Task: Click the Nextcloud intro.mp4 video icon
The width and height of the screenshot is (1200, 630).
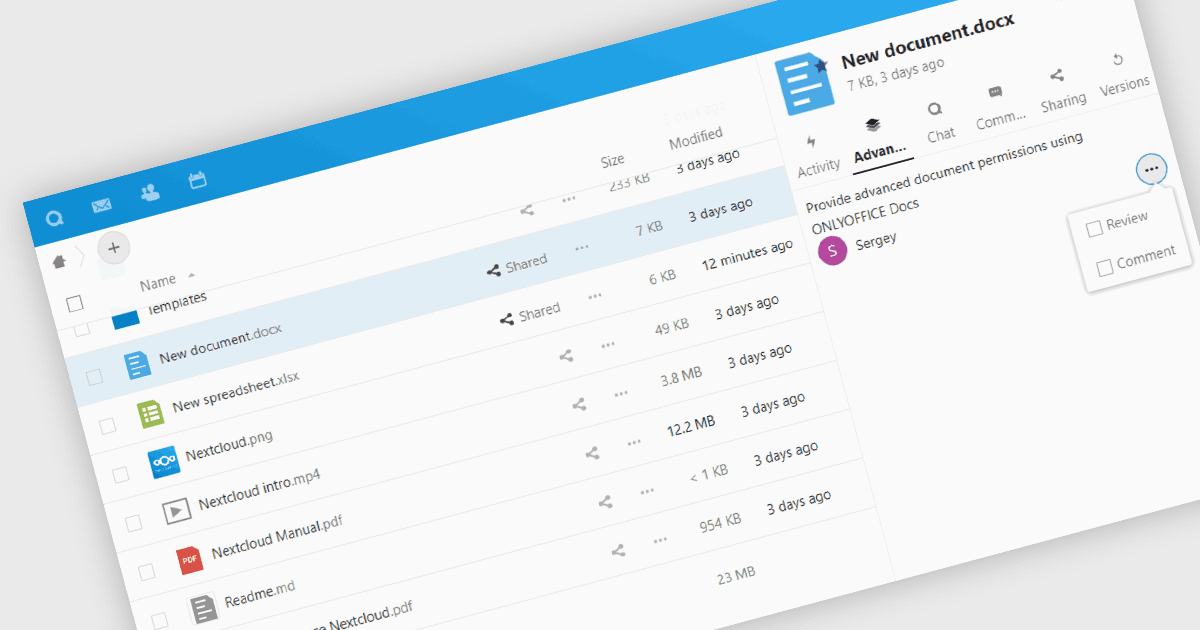Action: click(176, 511)
